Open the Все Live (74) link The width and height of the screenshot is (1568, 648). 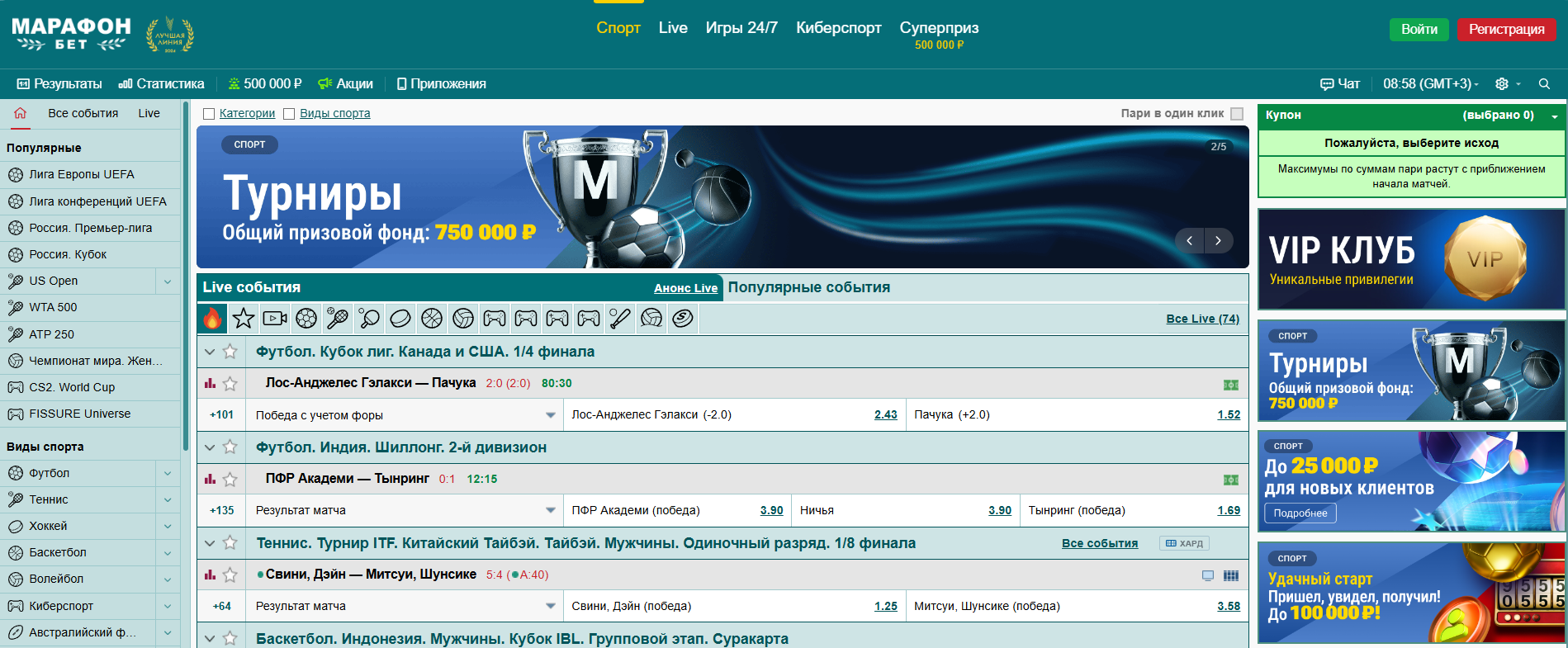pyautogui.click(x=1202, y=319)
